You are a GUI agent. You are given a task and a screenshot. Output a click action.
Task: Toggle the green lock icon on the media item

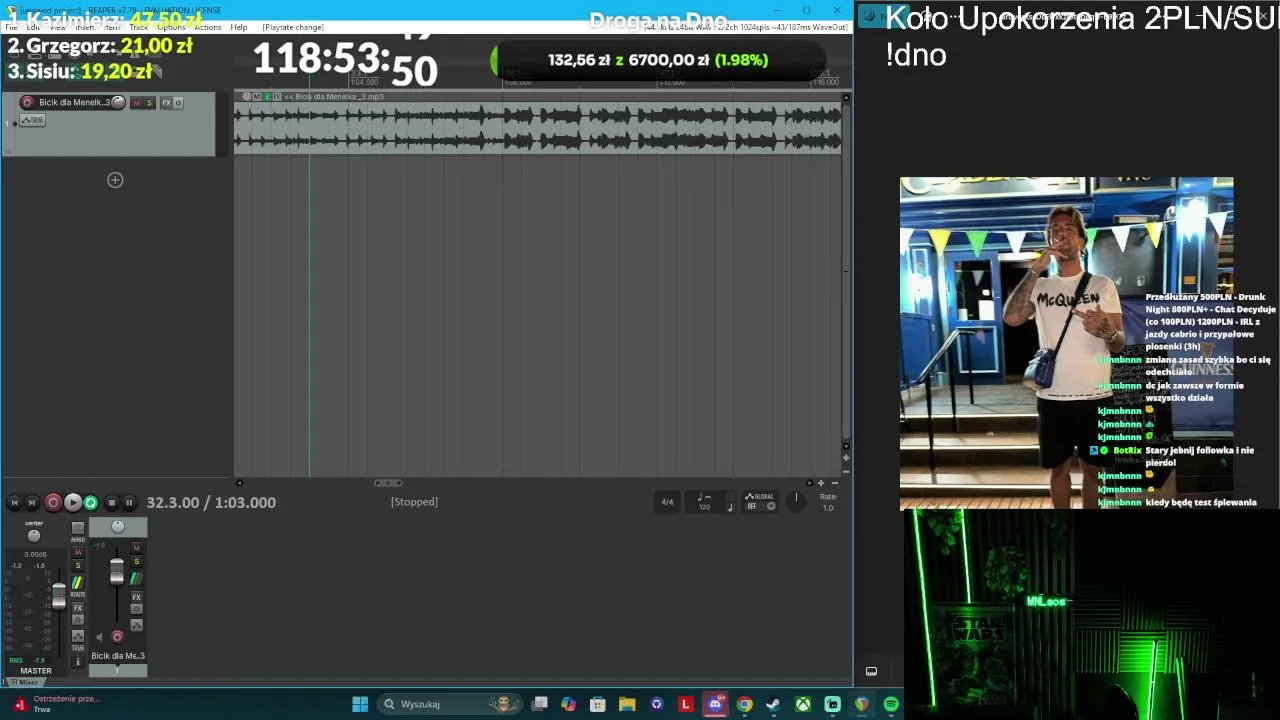click(266, 97)
